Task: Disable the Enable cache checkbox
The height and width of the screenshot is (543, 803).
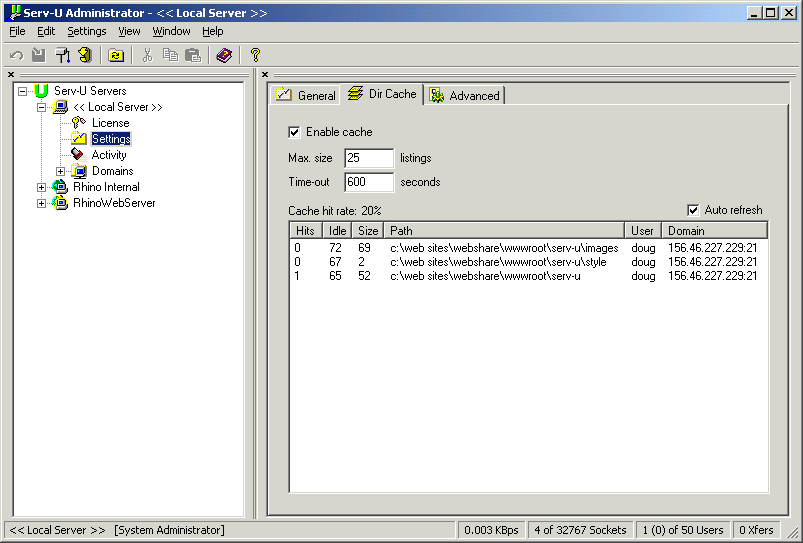Action: click(x=294, y=132)
